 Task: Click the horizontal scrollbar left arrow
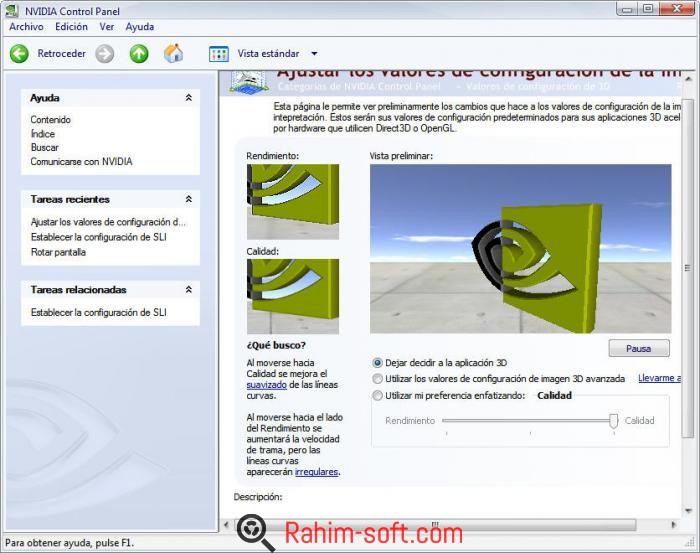coord(226,525)
